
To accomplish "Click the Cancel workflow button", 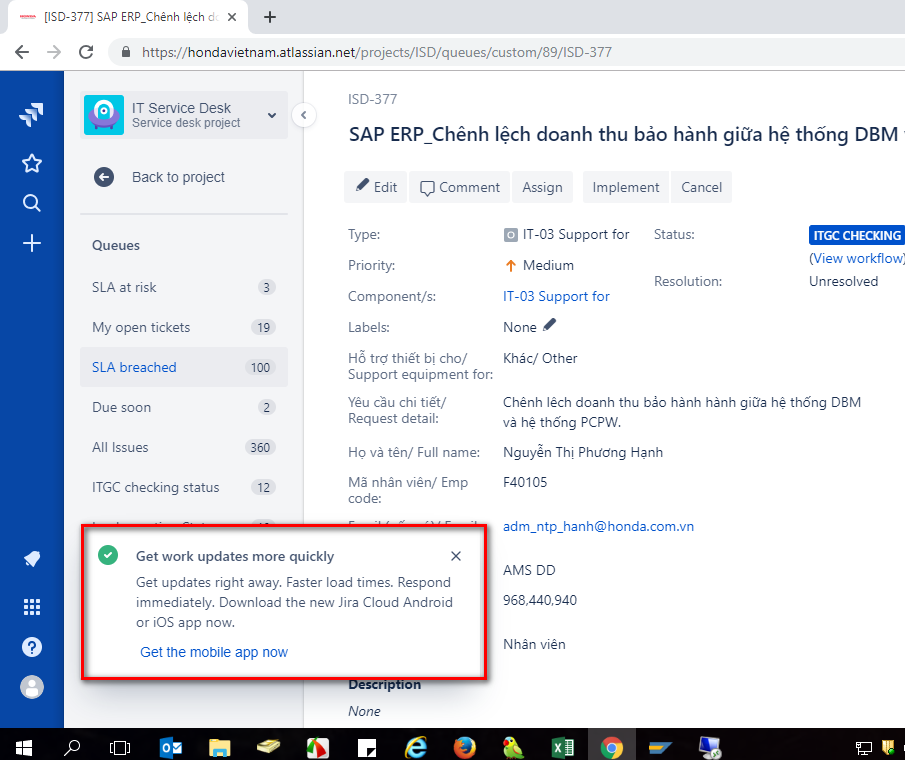I will (701, 187).
